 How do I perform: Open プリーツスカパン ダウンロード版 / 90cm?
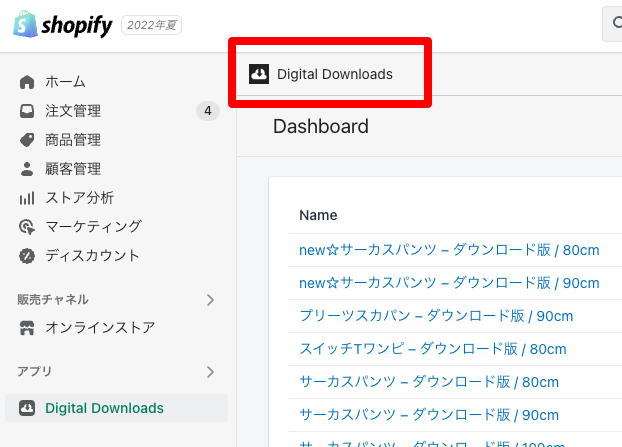click(436, 316)
